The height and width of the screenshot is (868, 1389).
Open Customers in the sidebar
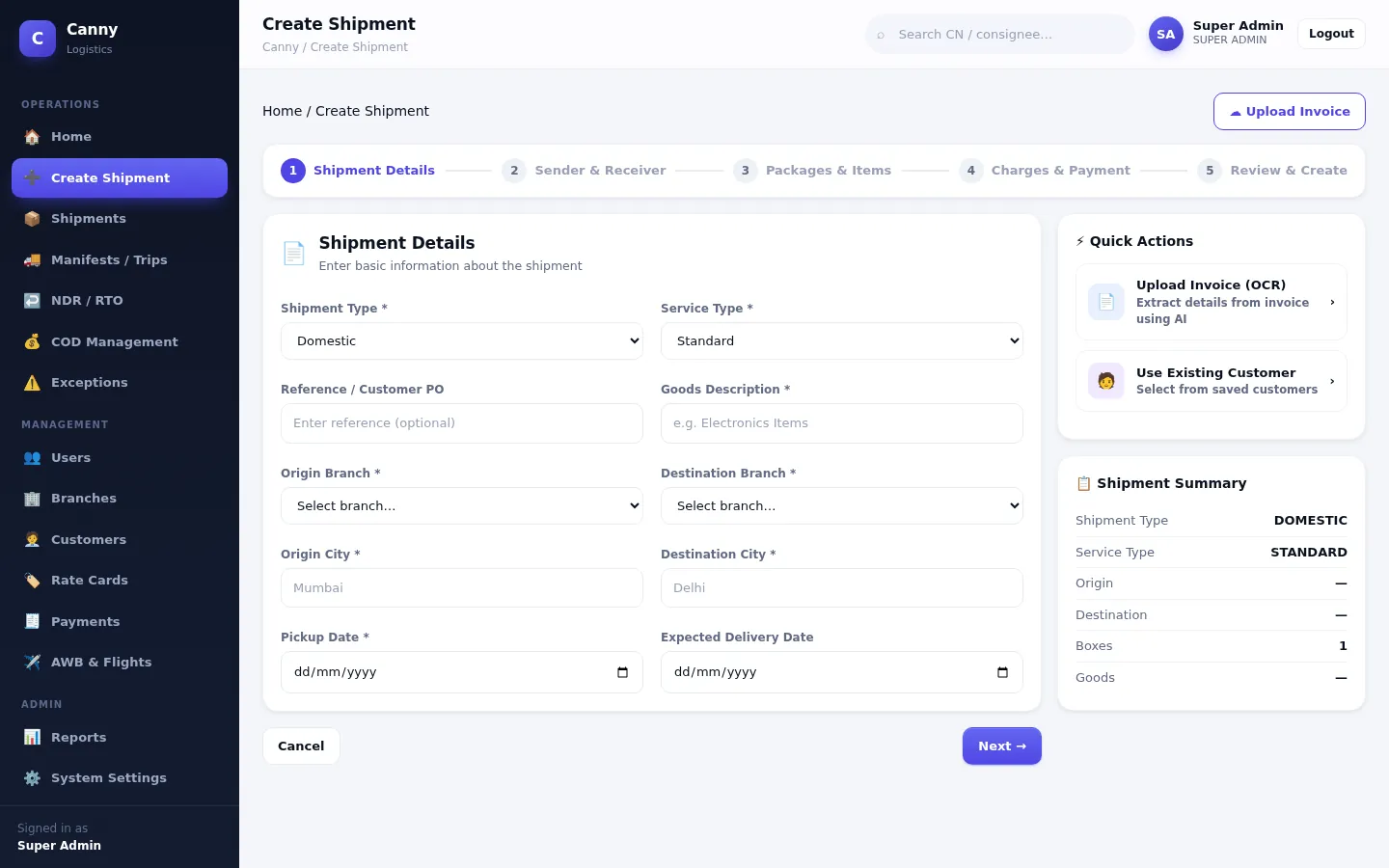coord(120,540)
